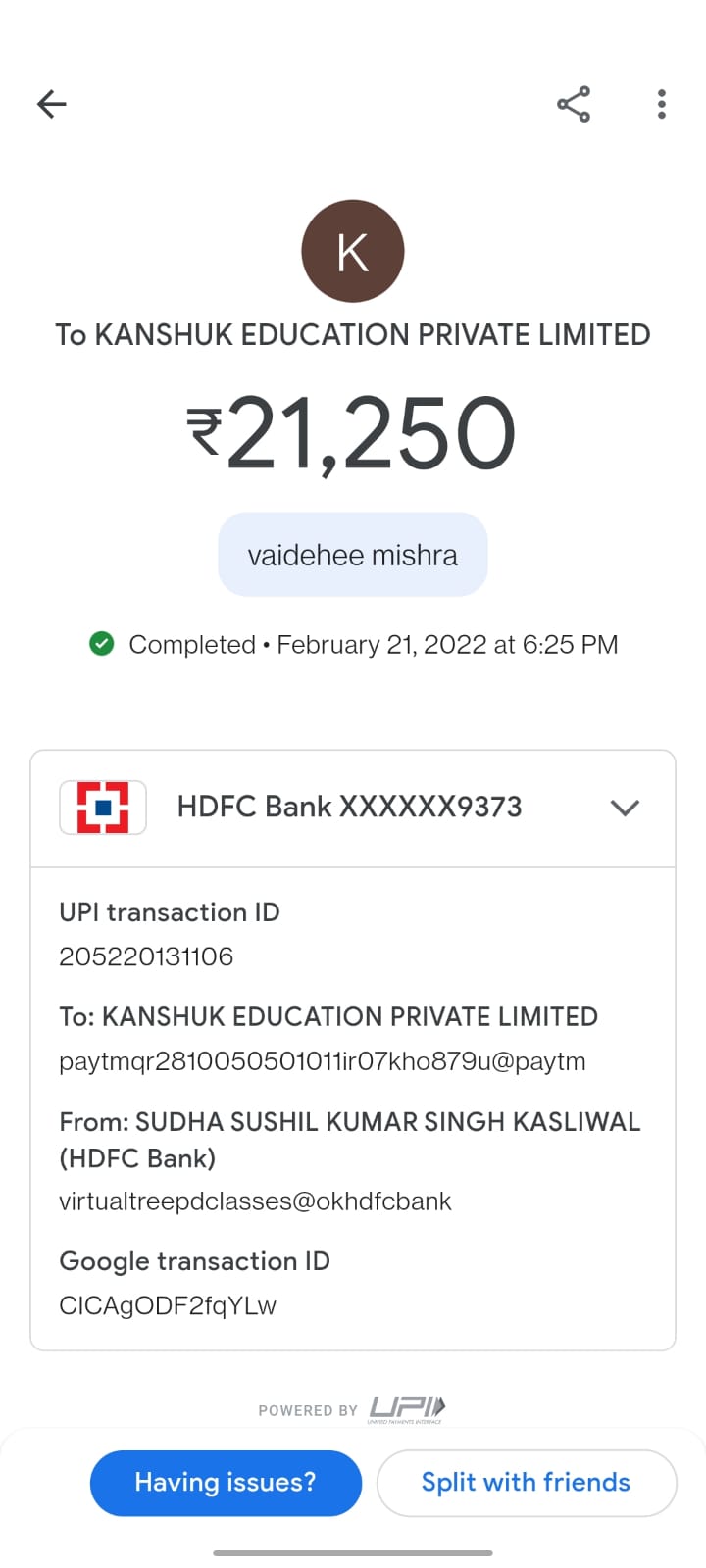Tap the back arrow icon

[52, 104]
